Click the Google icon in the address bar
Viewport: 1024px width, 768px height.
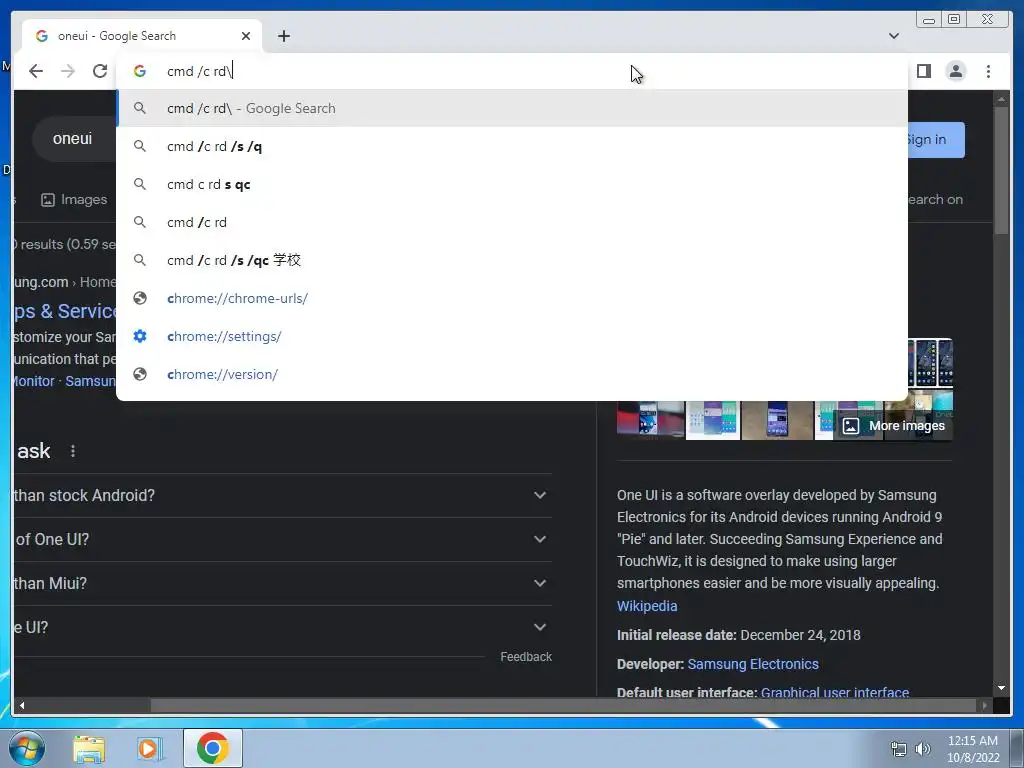(x=140, y=71)
